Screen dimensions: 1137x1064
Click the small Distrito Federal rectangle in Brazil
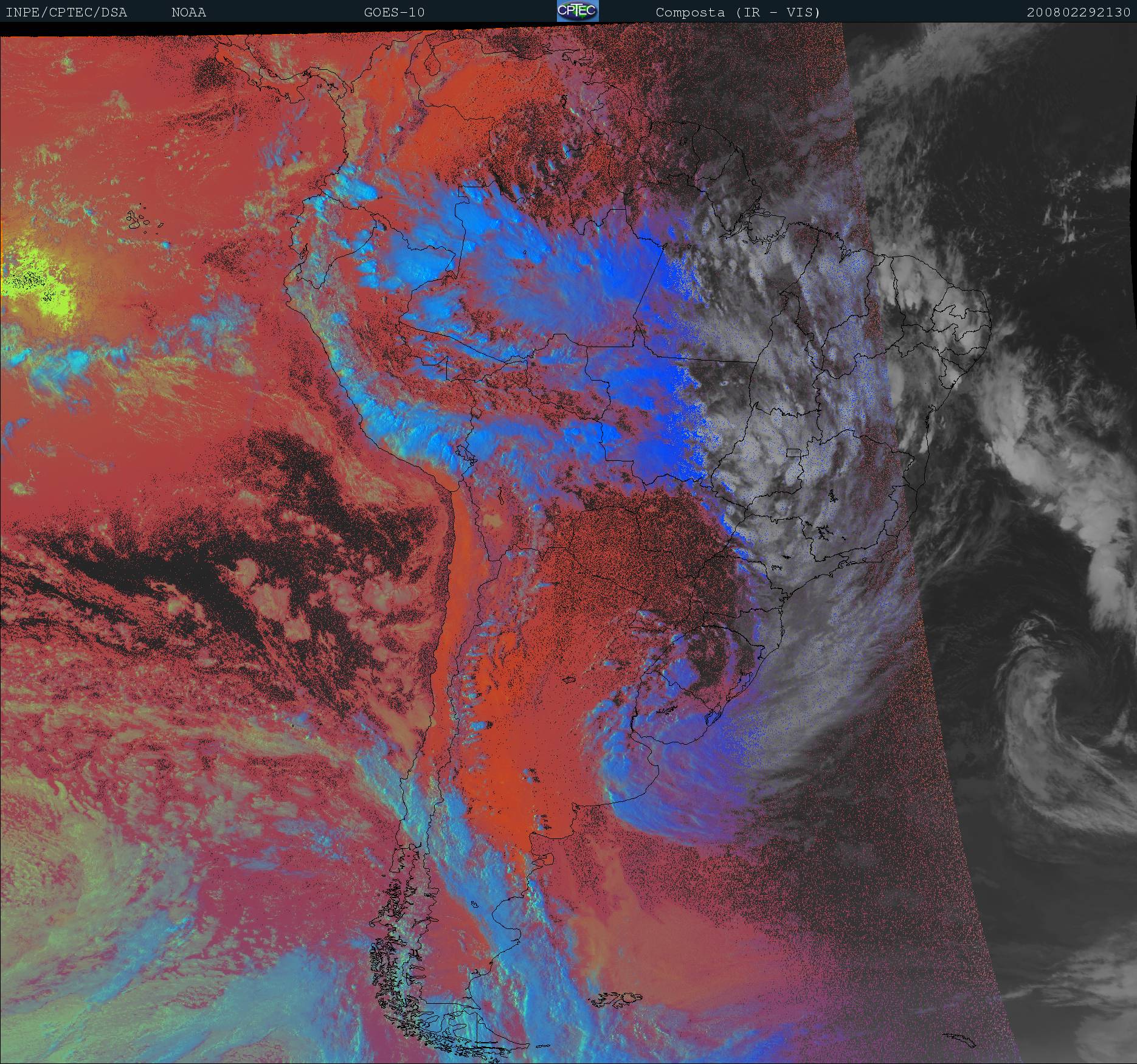pyautogui.click(x=793, y=452)
